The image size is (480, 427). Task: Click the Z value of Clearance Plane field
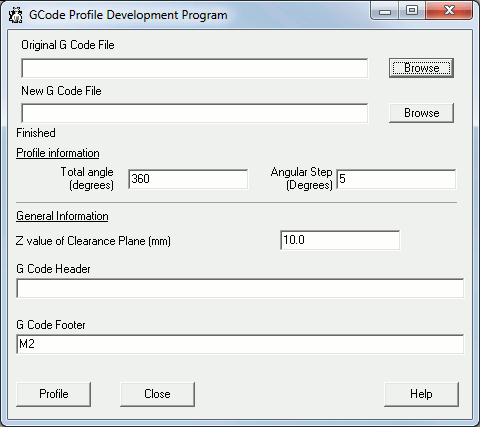point(340,240)
